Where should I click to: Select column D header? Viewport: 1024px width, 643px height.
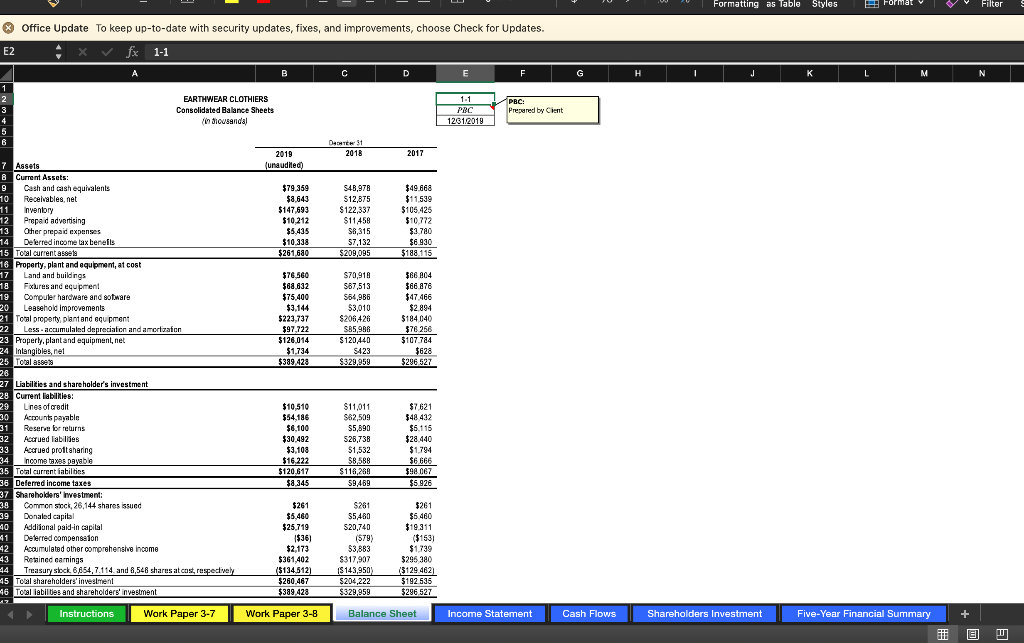coord(406,74)
